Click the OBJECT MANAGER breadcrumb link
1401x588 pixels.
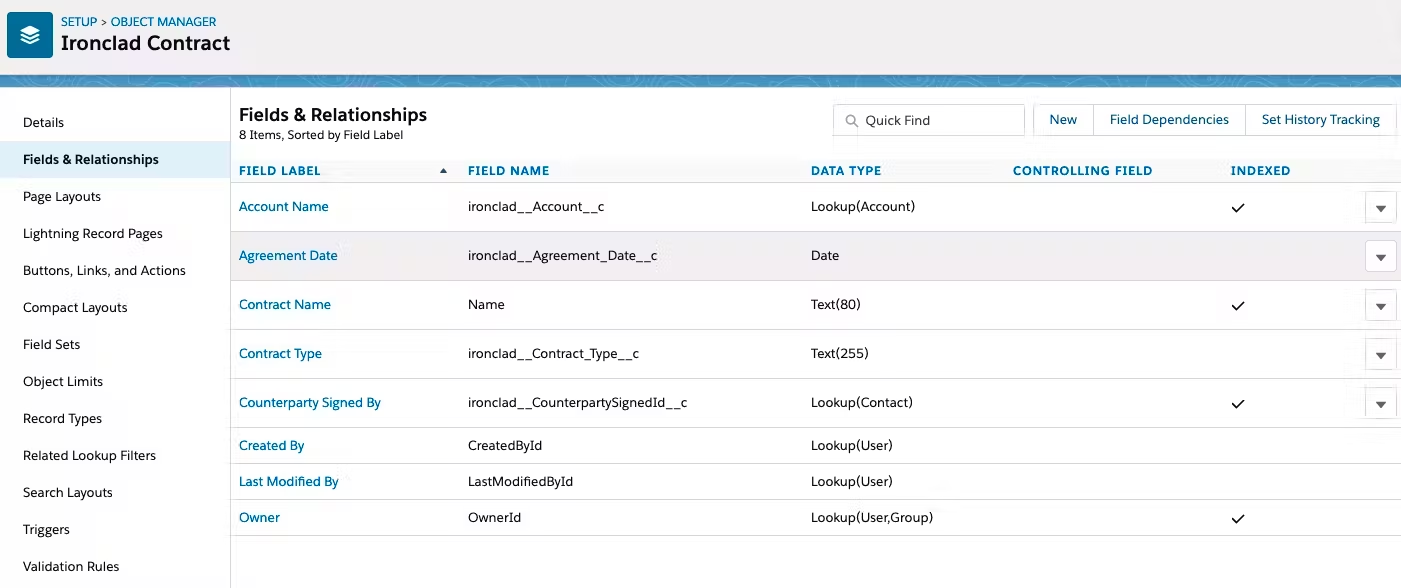(163, 21)
